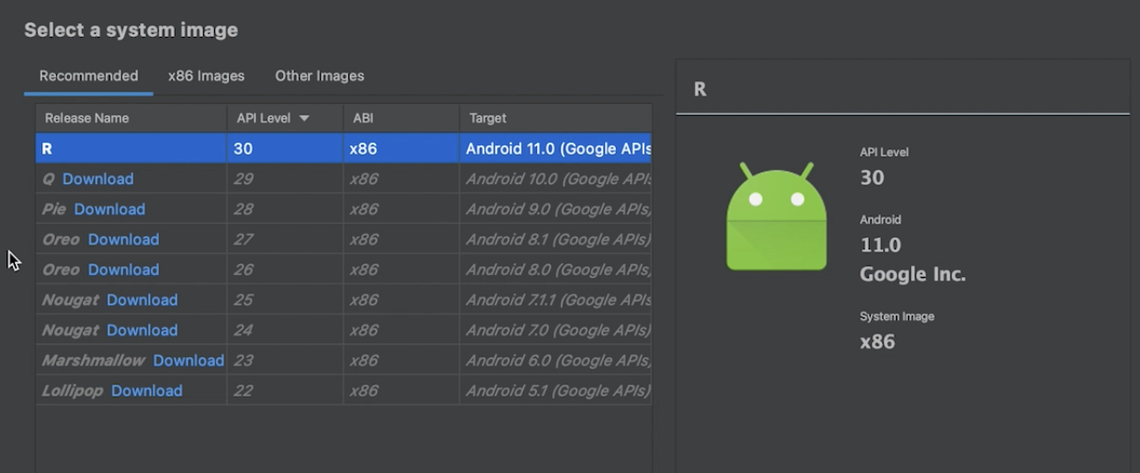
Task: Click the API Level sort arrow
Action: (x=304, y=118)
